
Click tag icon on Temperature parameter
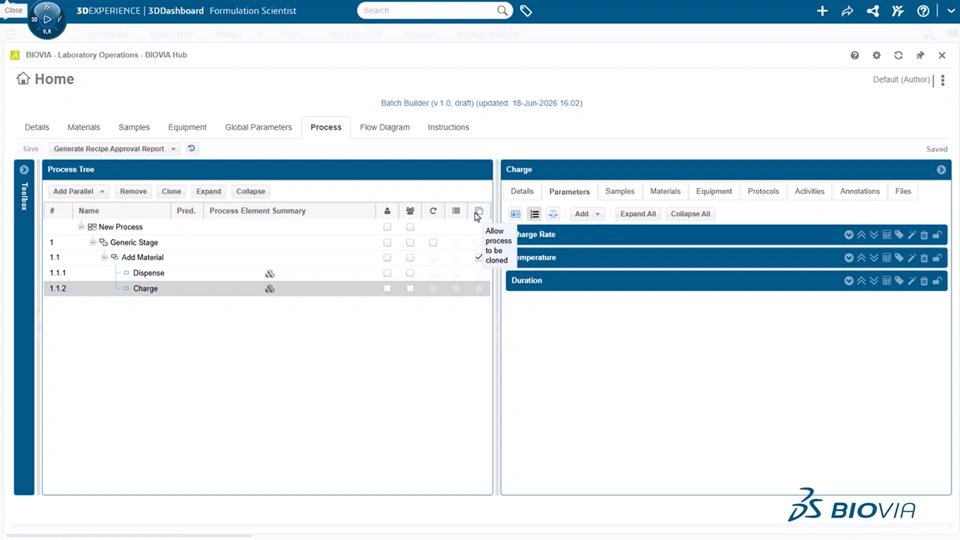click(x=899, y=258)
